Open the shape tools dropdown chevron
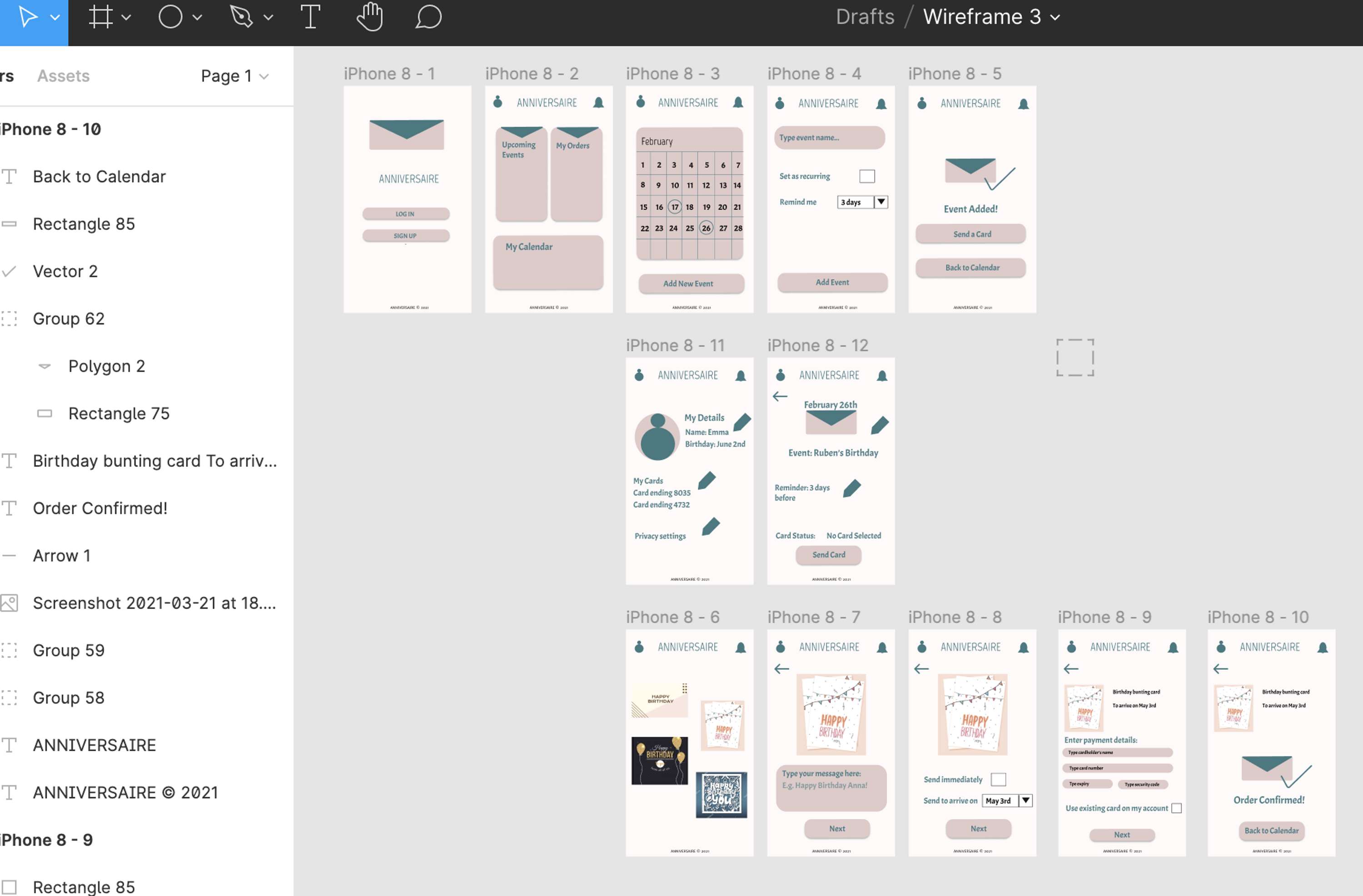Viewport: 1363px width, 896px height. tap(197, 18)
